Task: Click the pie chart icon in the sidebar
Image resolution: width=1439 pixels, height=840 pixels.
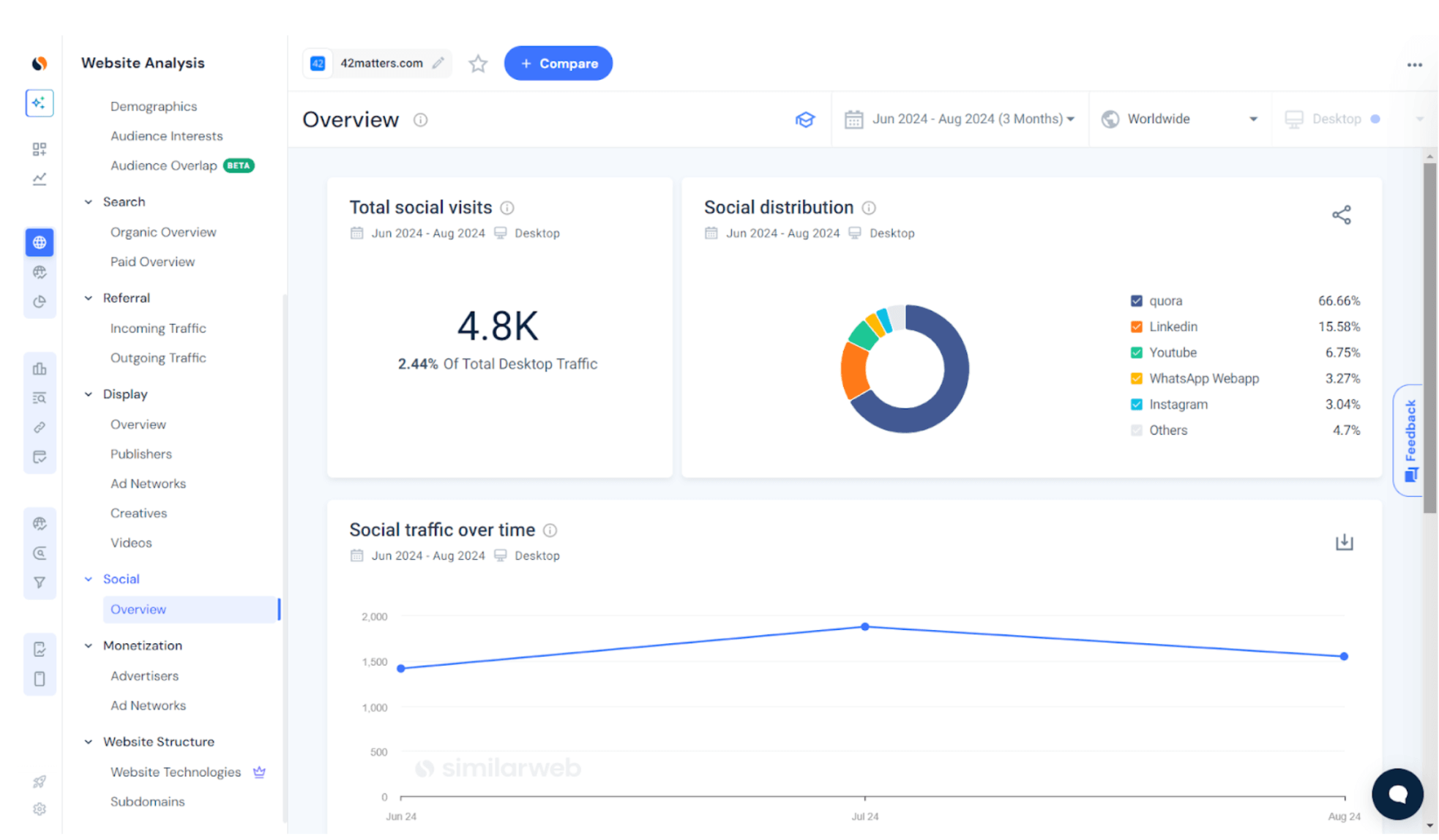Action: point(40,301)
